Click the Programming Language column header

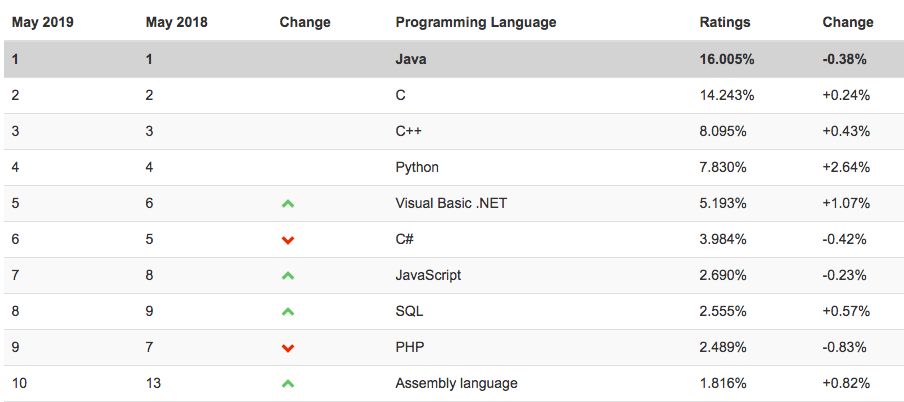tap(475, 22)
